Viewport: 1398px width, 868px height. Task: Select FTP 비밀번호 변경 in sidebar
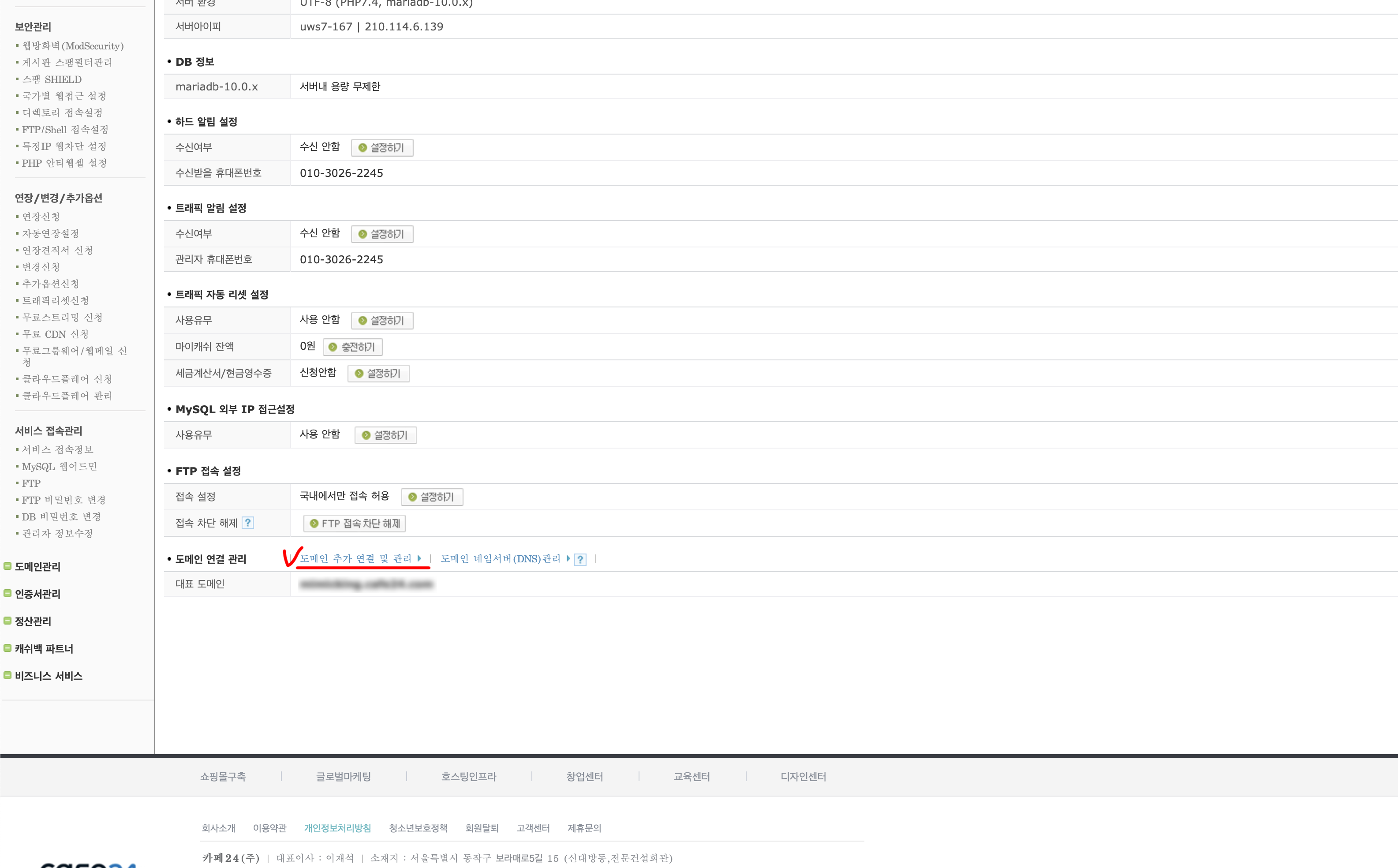pyautogui.click(x=64, y=500)
